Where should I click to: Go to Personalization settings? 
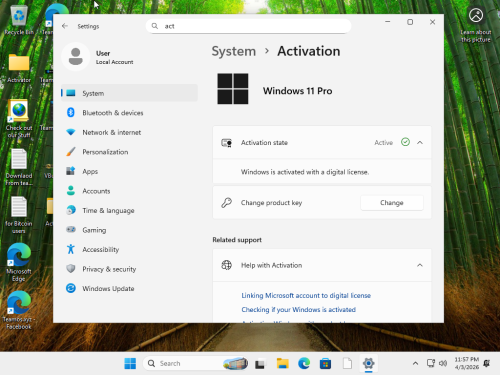(x=129, y=152)
